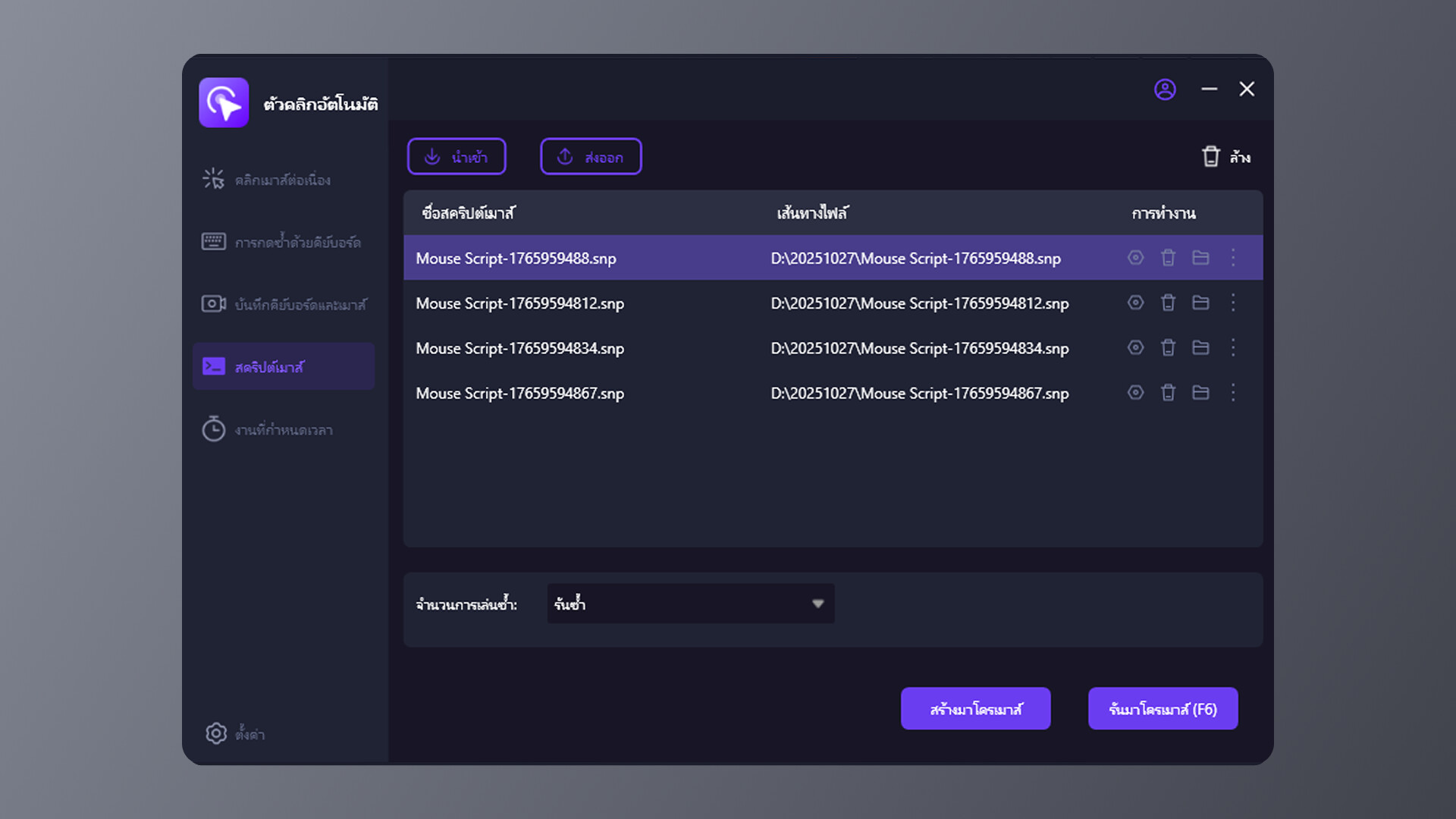Delete Mouse Script-1765959488.snp with trash icon
Viewport: 1456px width, 819px height.
[x=1168, y=258]
